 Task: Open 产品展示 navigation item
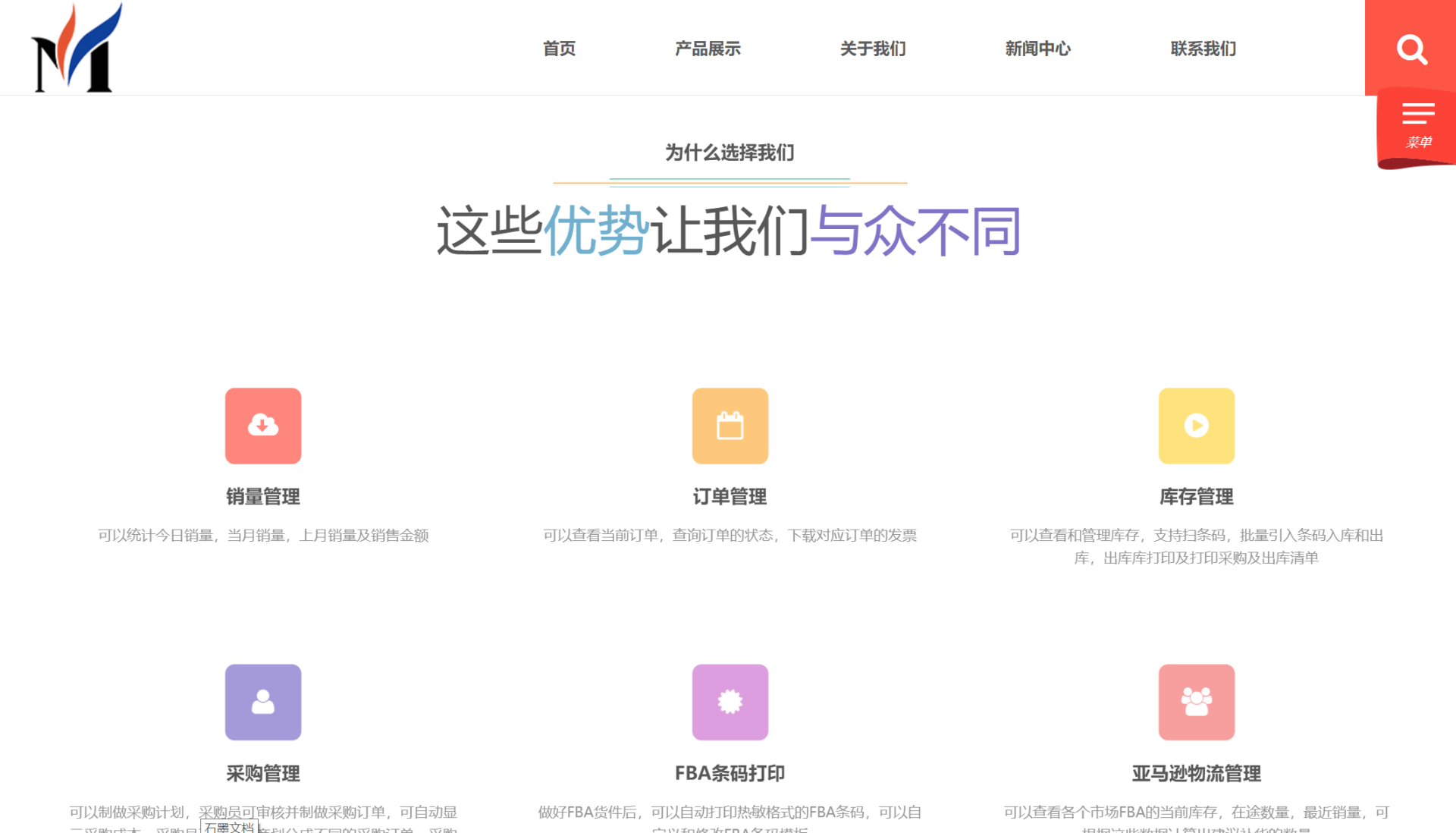708,49
